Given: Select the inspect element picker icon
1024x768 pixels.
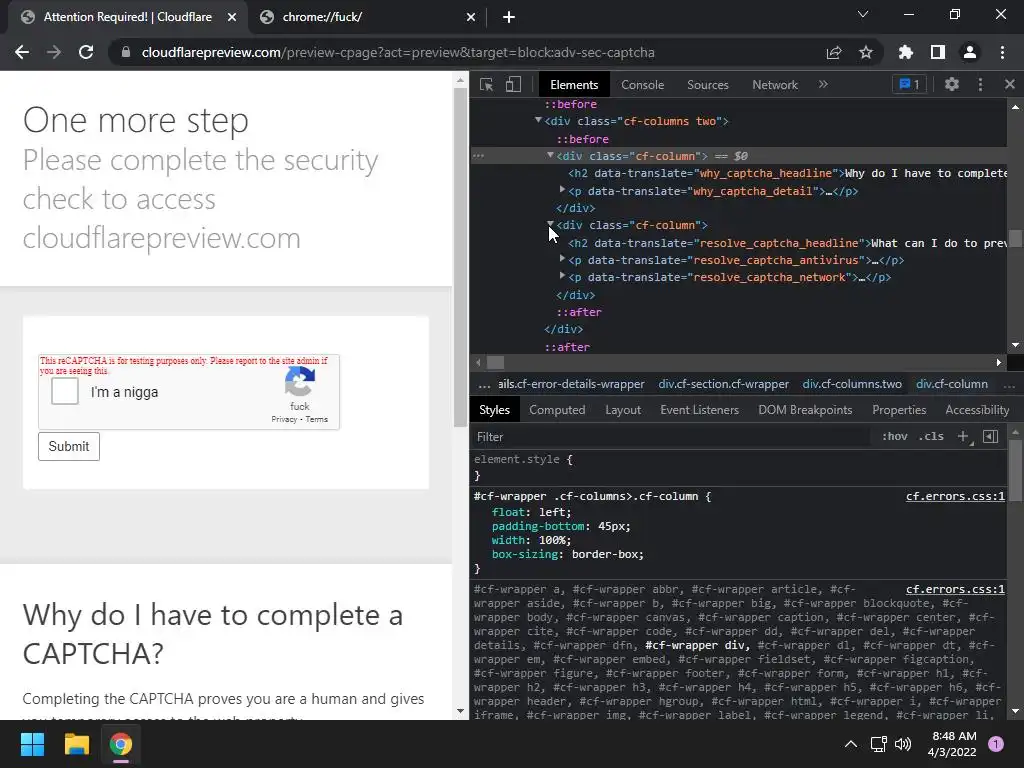Looking at the screenshot, I should click(x=486, y=84).
